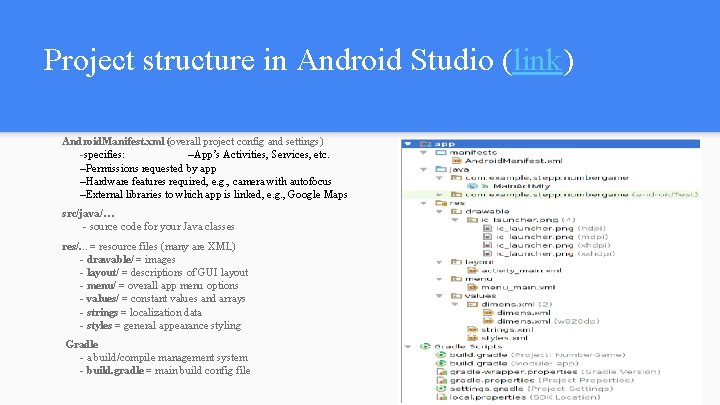Select the 'app' label in project tree

point(444,144)
